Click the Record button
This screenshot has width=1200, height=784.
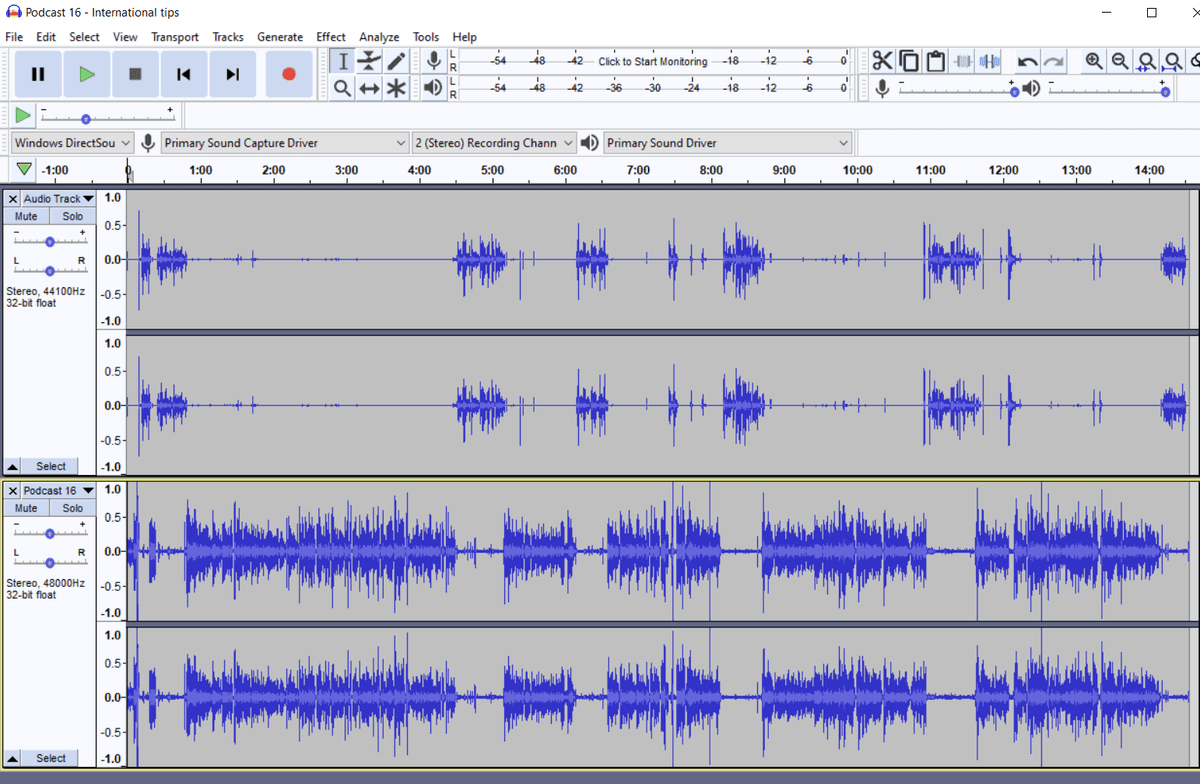tap(289, 74)
